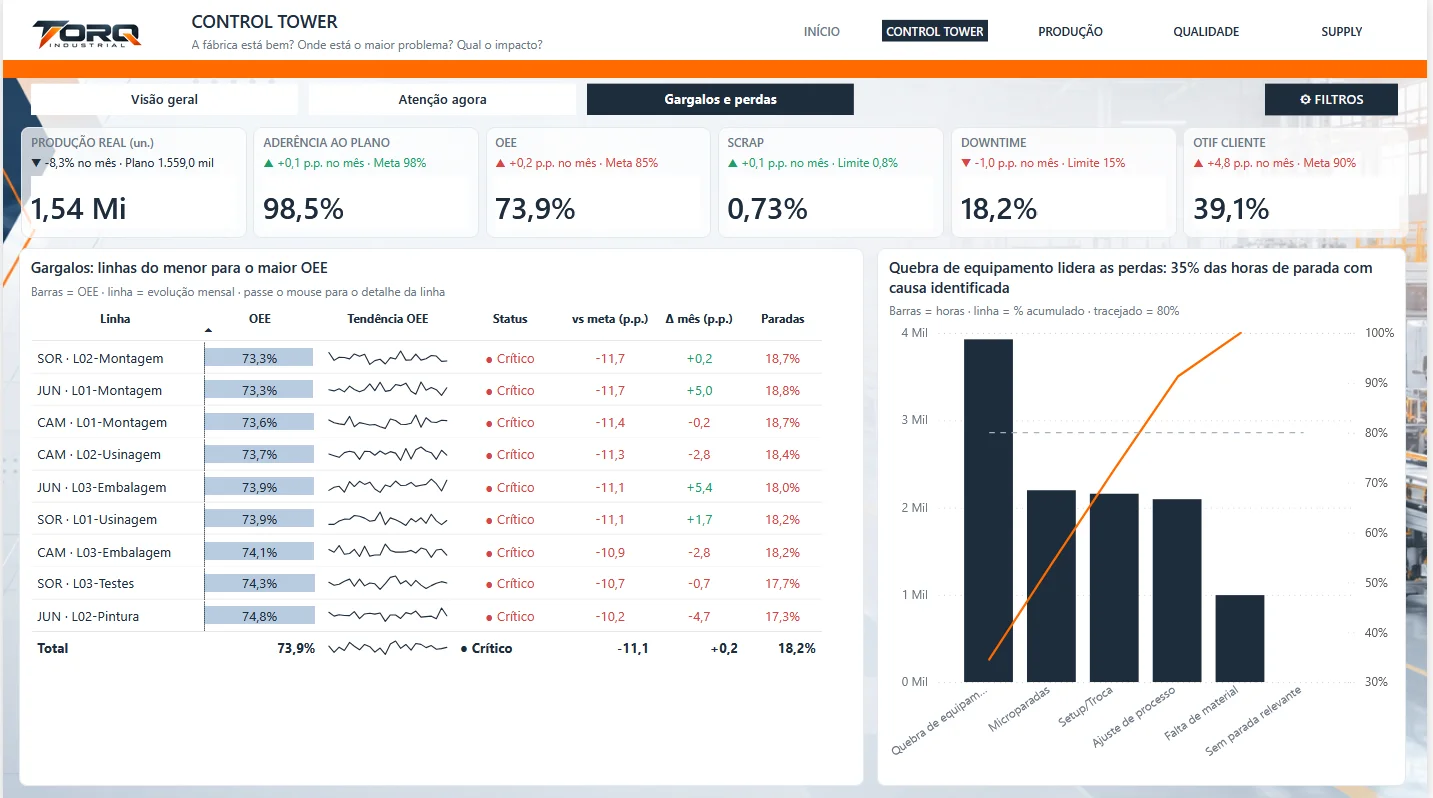
Task: Switch to the Visão geral tab
Action: [165, 99]
